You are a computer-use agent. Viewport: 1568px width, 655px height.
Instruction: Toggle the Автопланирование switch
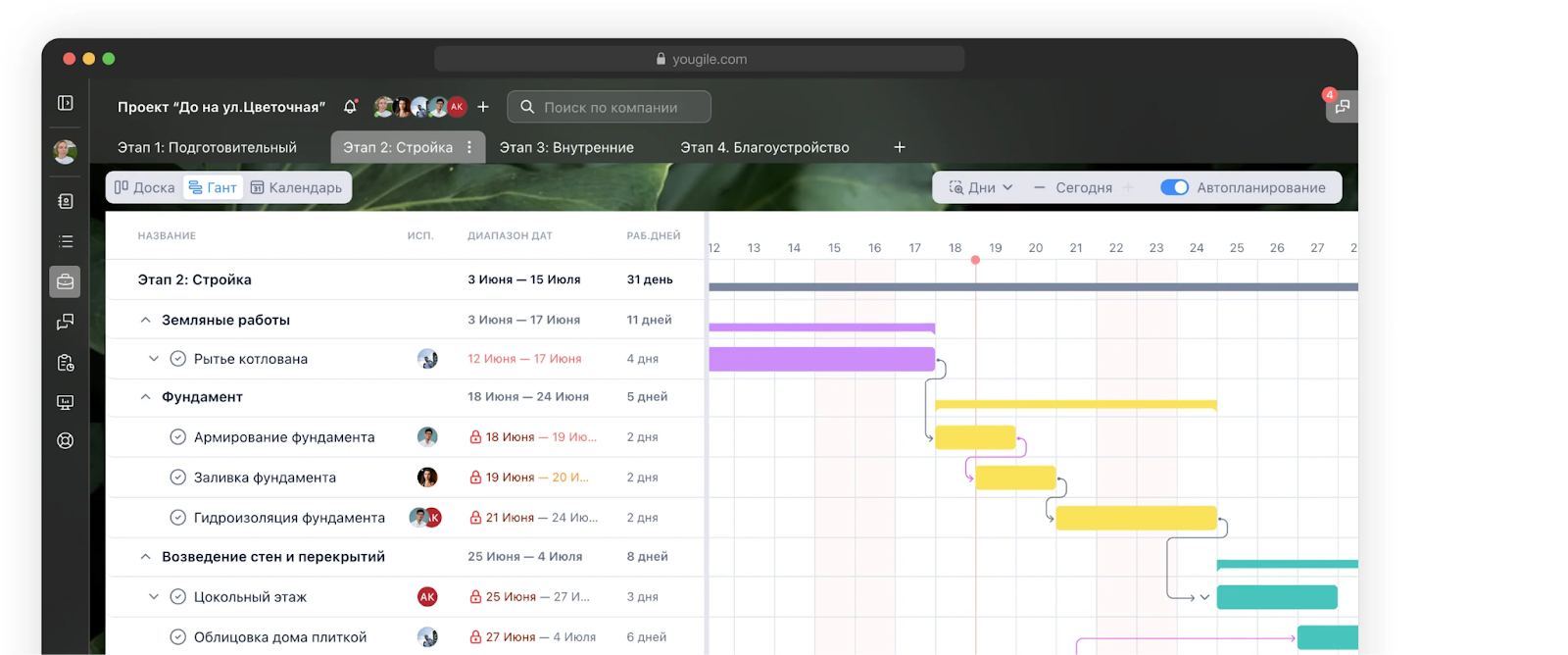(x=1174, y=187)
